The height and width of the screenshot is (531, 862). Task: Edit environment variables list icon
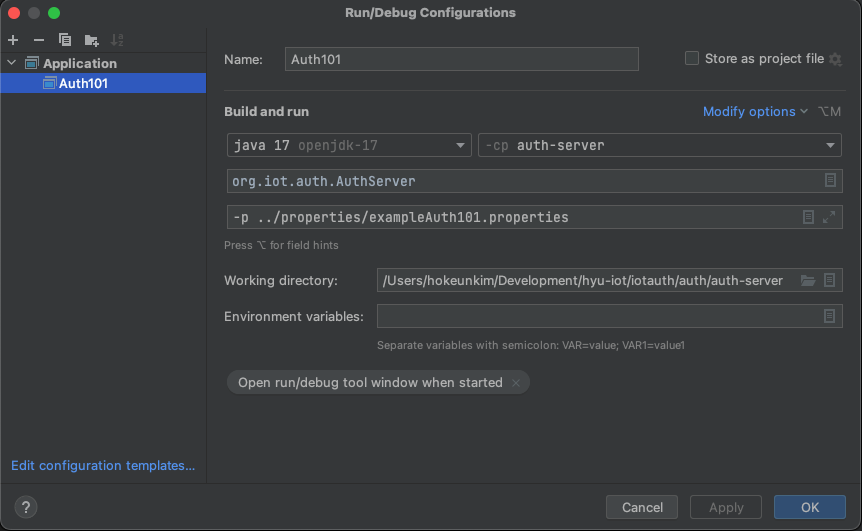click(830, 316)
